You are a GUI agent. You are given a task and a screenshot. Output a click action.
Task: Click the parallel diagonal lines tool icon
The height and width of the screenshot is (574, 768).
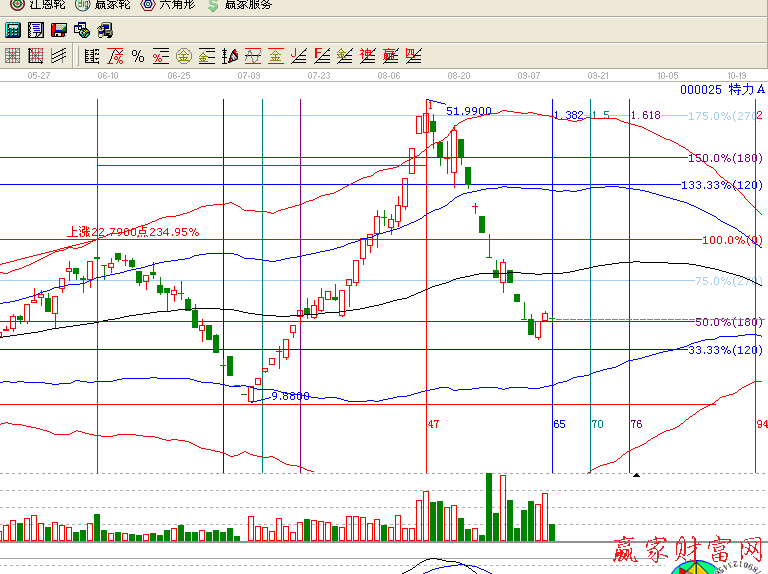pyautogui.click(x=59, y=56)
